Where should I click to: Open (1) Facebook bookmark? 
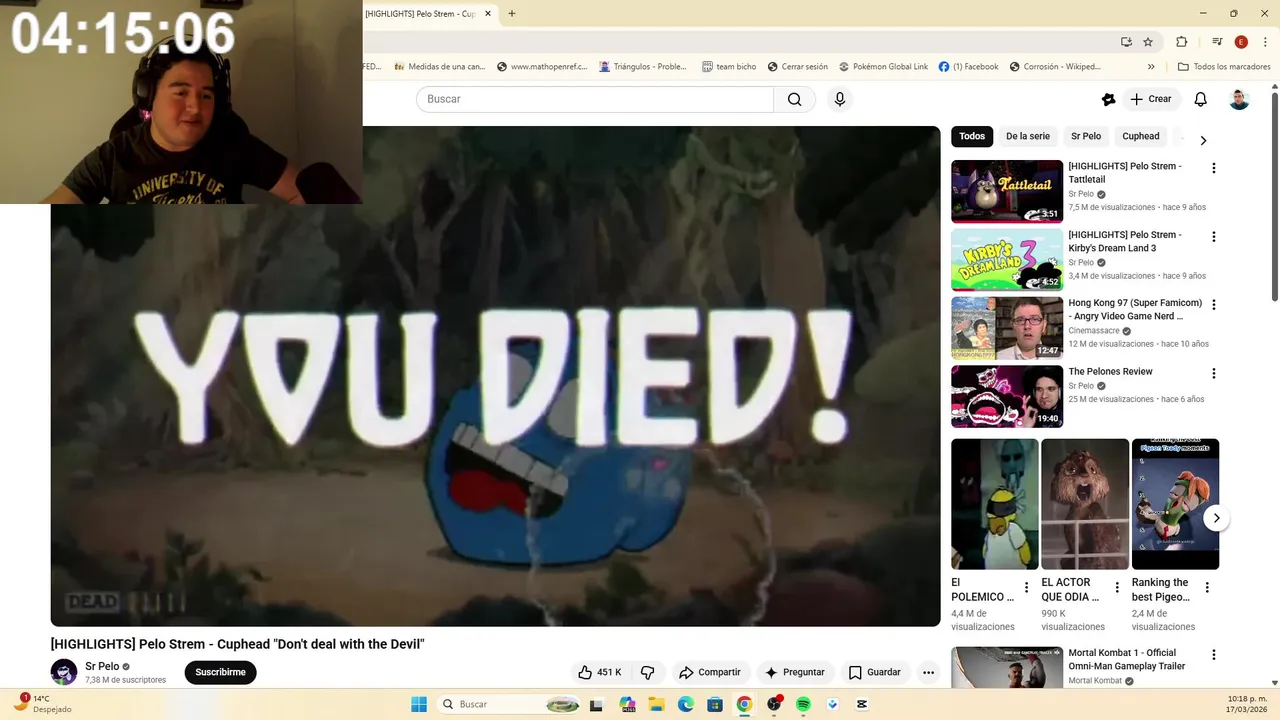(x=968, y=67)
